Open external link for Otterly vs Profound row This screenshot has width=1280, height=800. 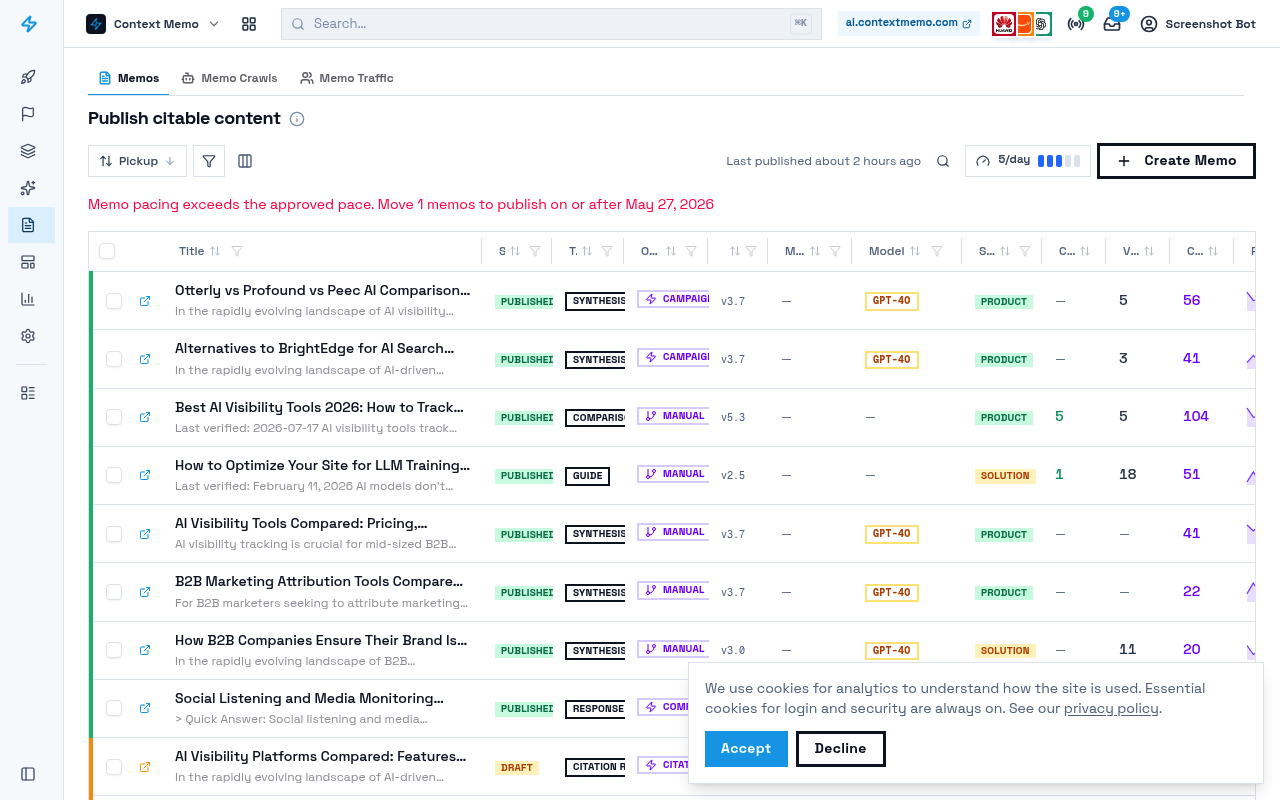click(x=145, y=301)
